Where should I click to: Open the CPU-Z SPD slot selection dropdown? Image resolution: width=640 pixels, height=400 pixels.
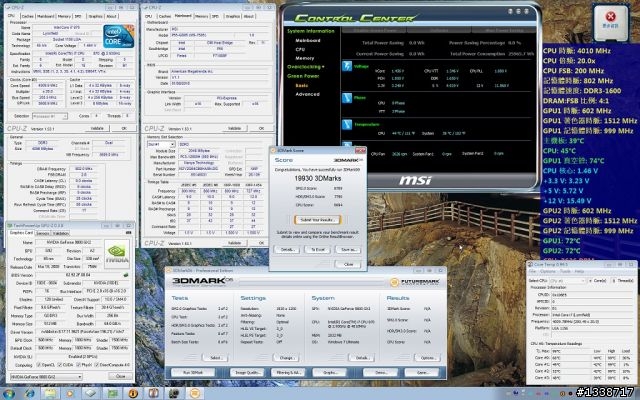click(161, 144)
